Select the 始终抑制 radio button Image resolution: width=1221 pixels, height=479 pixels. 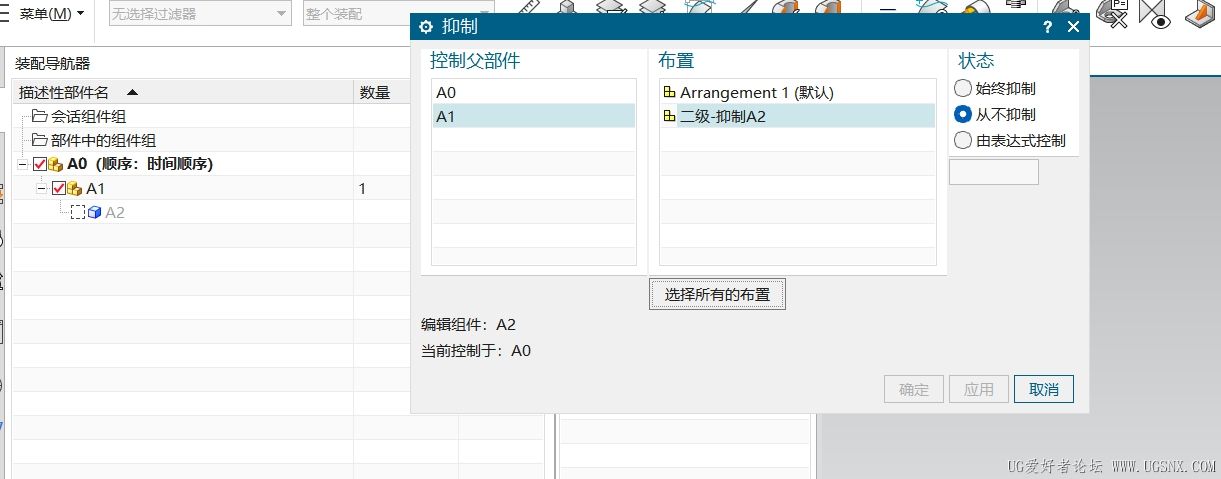click(x=963, y=89)
